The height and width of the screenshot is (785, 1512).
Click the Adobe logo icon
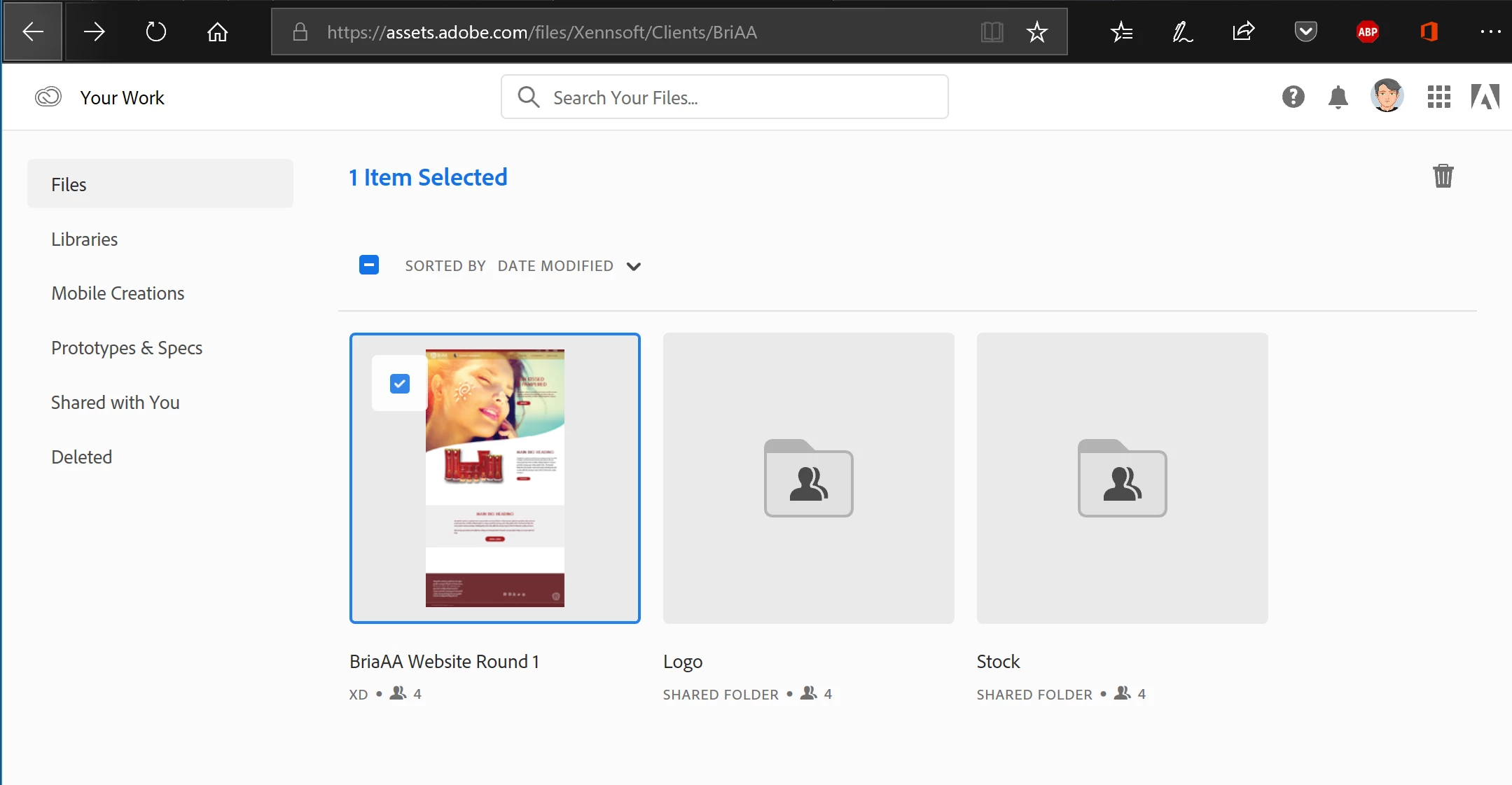pyautogui.click(x=1485, y=97)
